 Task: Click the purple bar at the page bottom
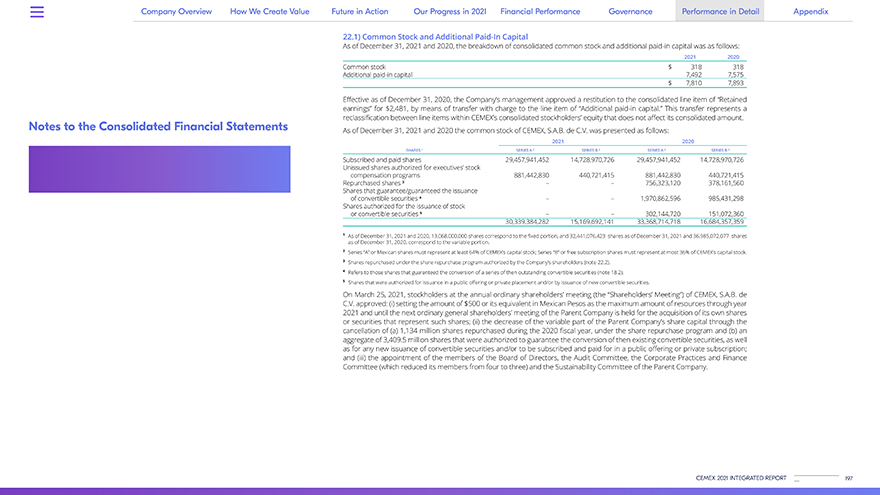[440, 491]
